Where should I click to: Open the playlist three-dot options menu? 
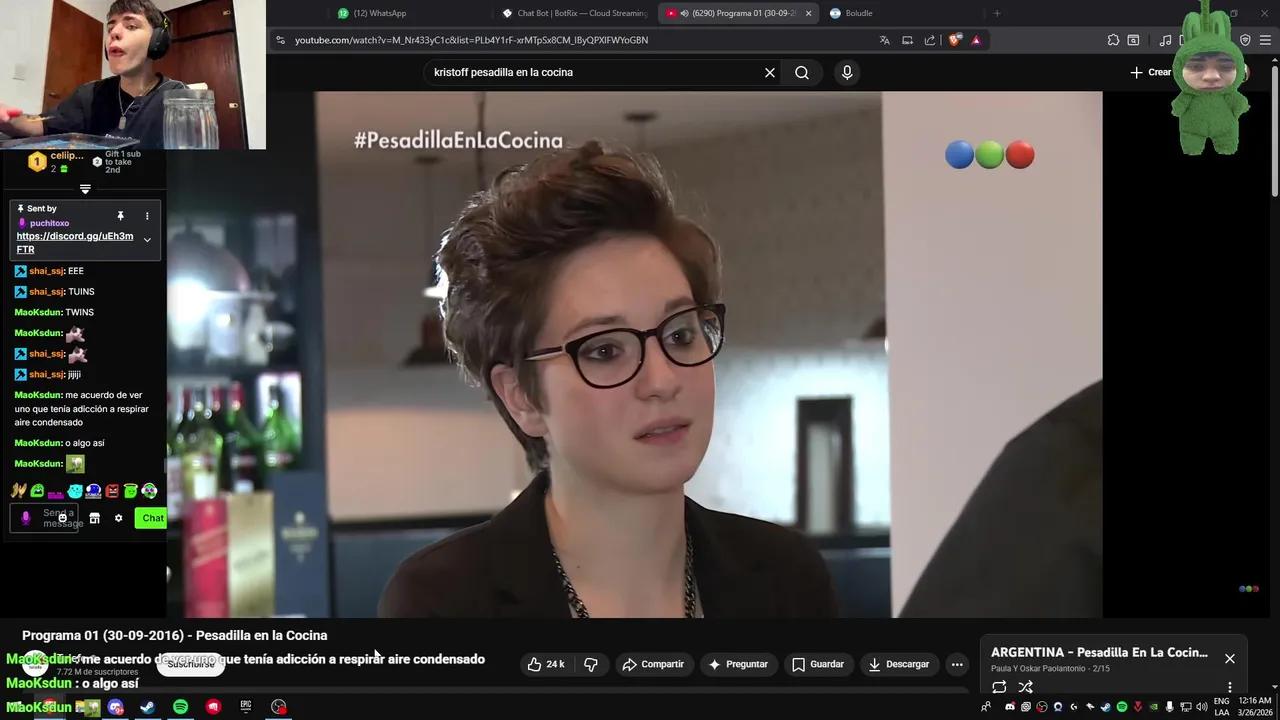click(1230, 687)
